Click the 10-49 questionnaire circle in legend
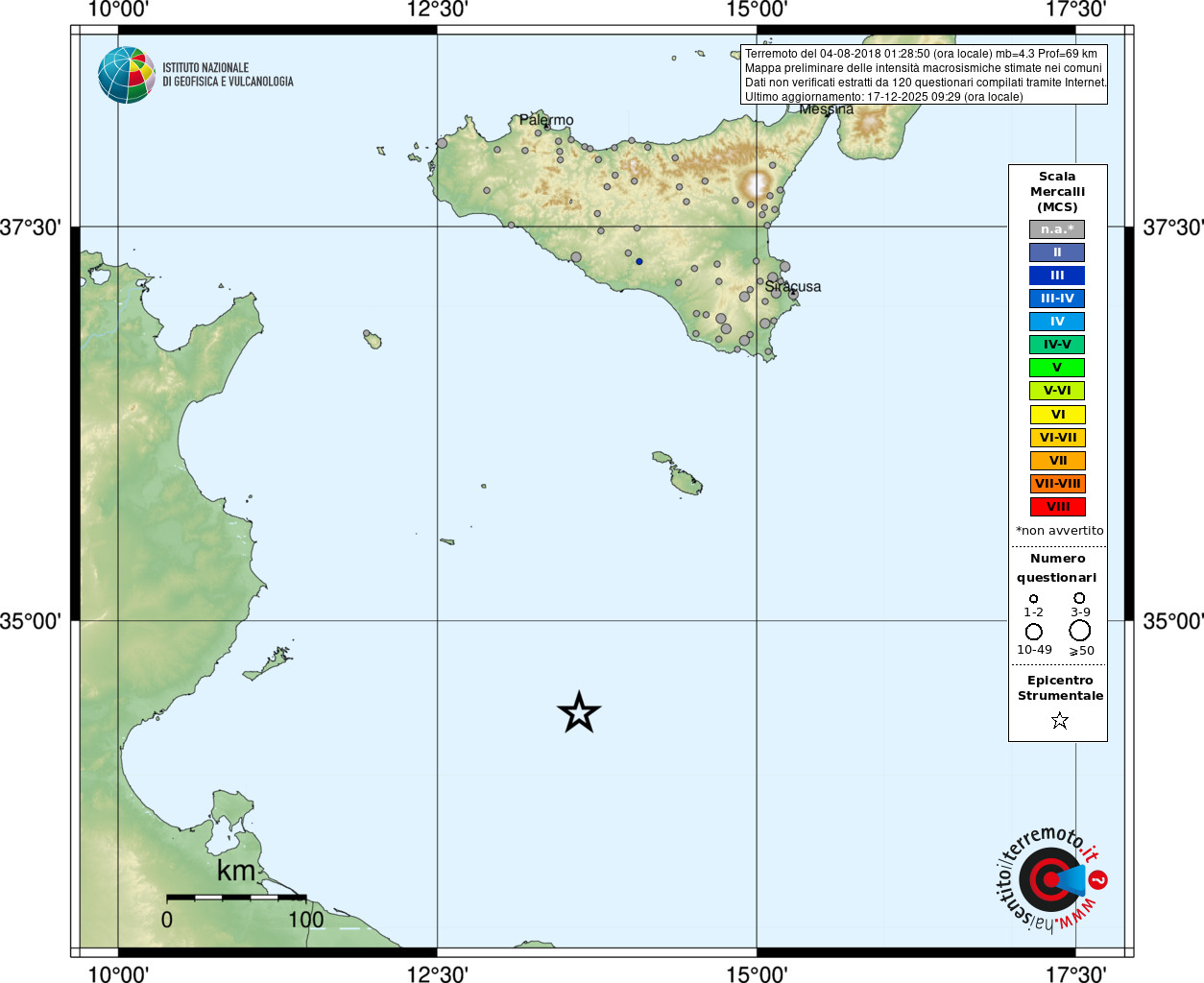Screen dimensions: 1204x983 pos(1034,632)
